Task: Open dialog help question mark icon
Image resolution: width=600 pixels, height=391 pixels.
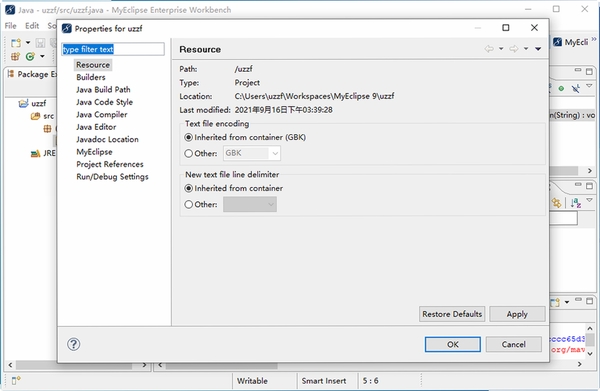Action: pyautogui.click(x=73, y=344)
